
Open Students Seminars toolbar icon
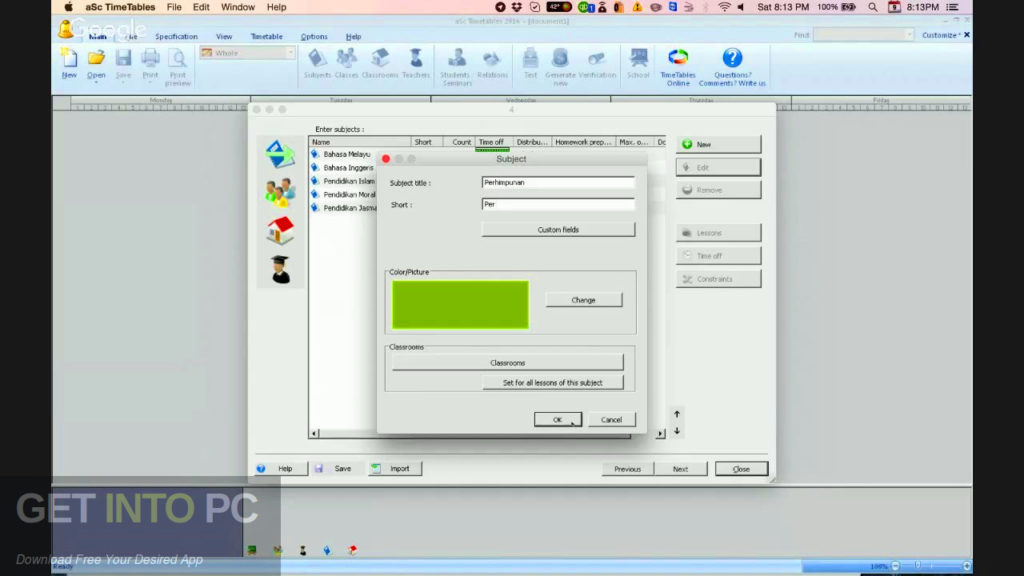tap(456, 67)
